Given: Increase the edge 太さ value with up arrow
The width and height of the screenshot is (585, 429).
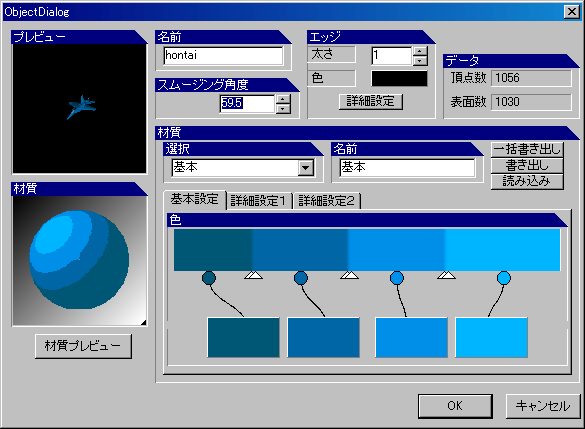Looking at the screenshot, I should (420, 51).
